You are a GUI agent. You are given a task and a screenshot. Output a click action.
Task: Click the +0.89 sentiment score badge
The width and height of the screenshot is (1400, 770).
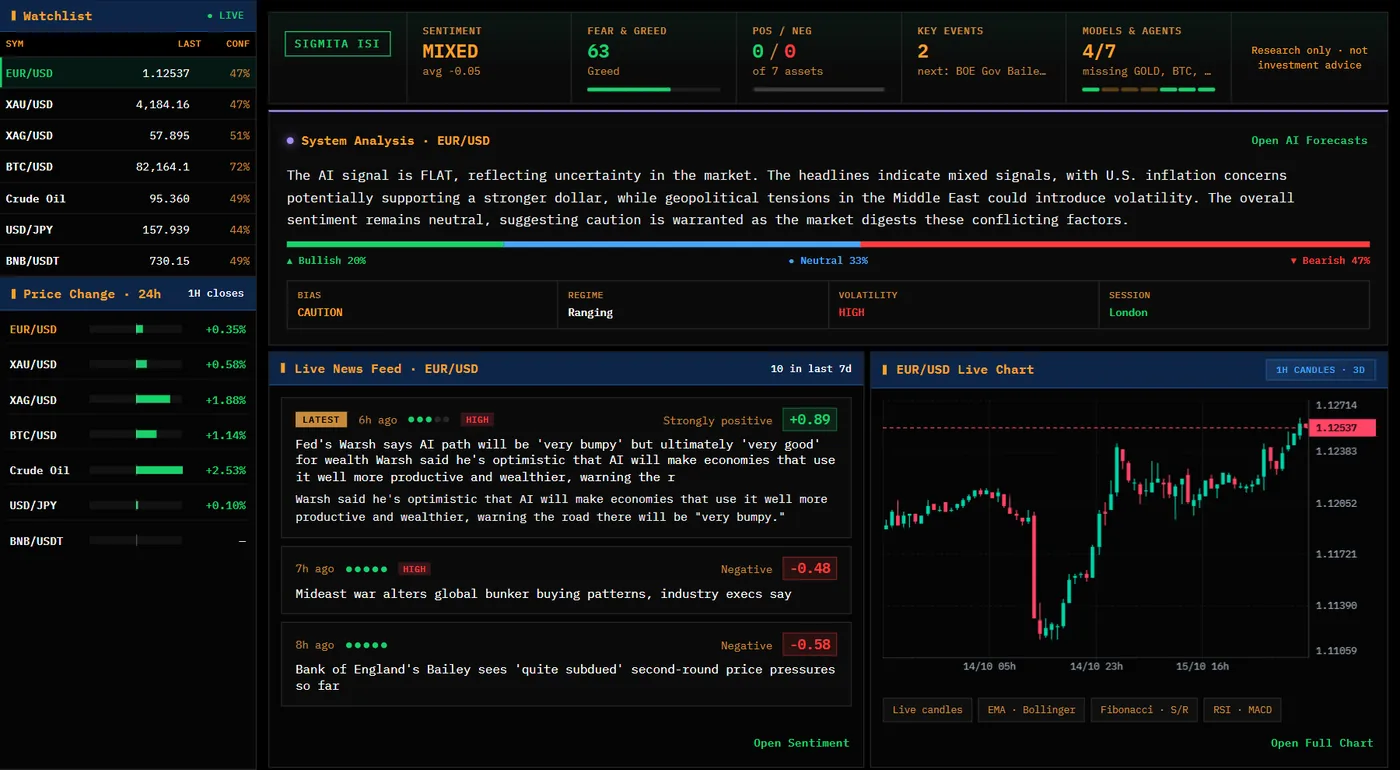(809, 420)
